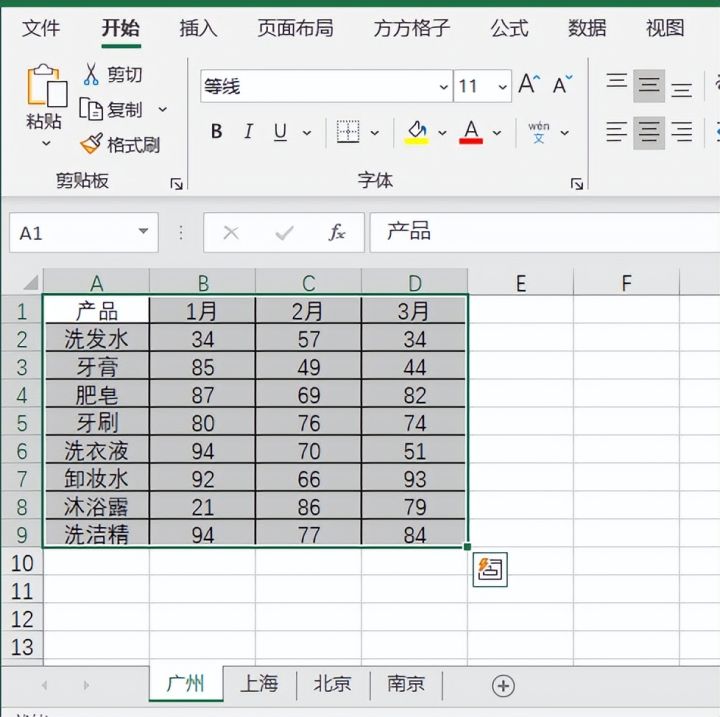
Task: Expand underline style dropdown arrow
Action: point(307,133)
